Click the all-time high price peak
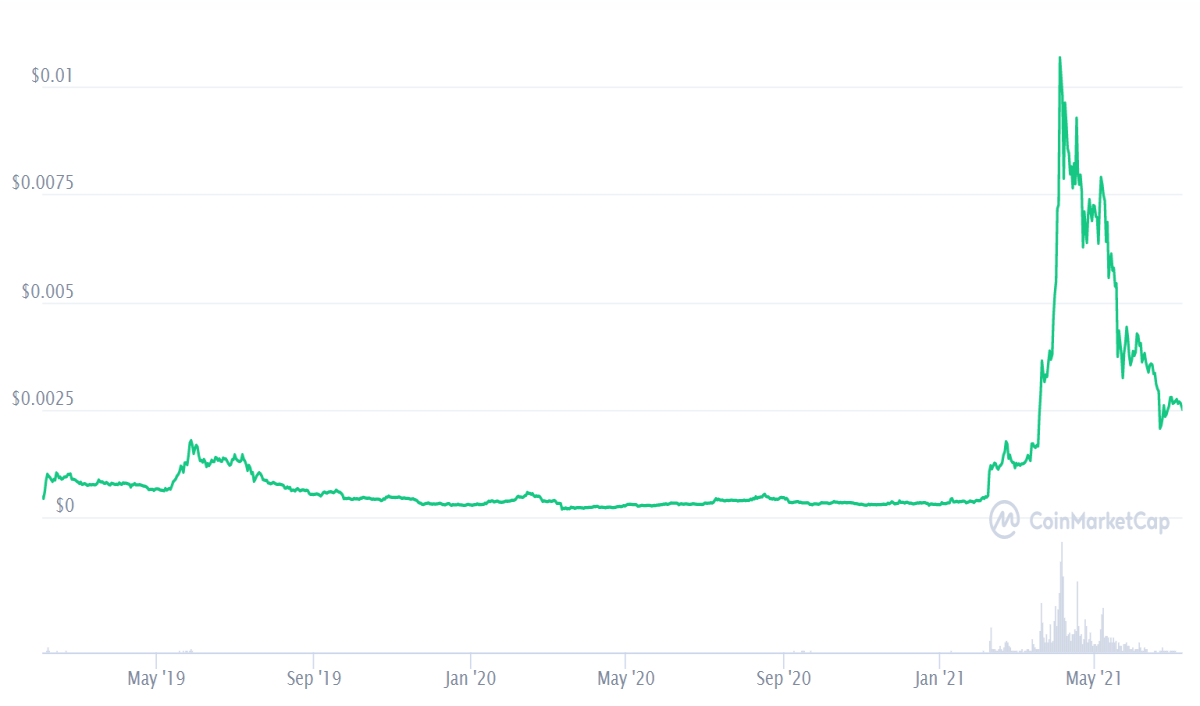This screenshot has width=1200, height=706. [1060, 58]
